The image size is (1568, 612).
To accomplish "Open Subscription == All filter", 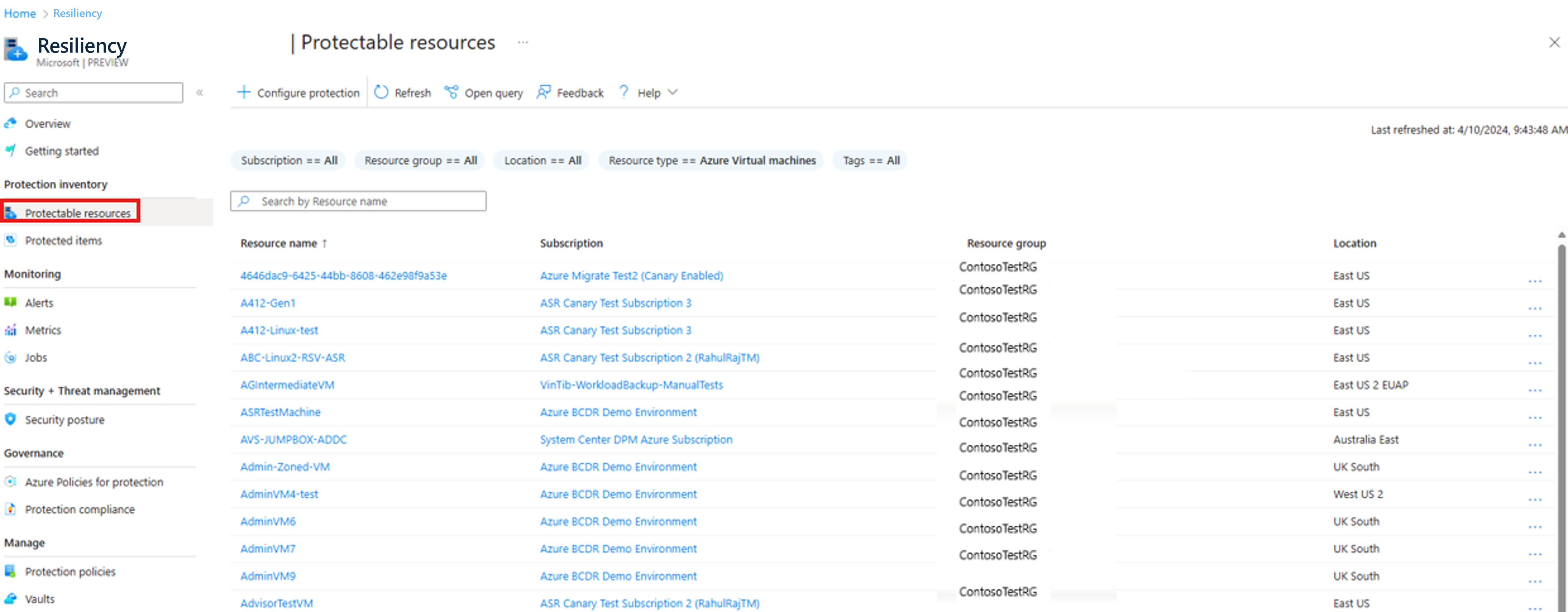I will tap(288, 161).
